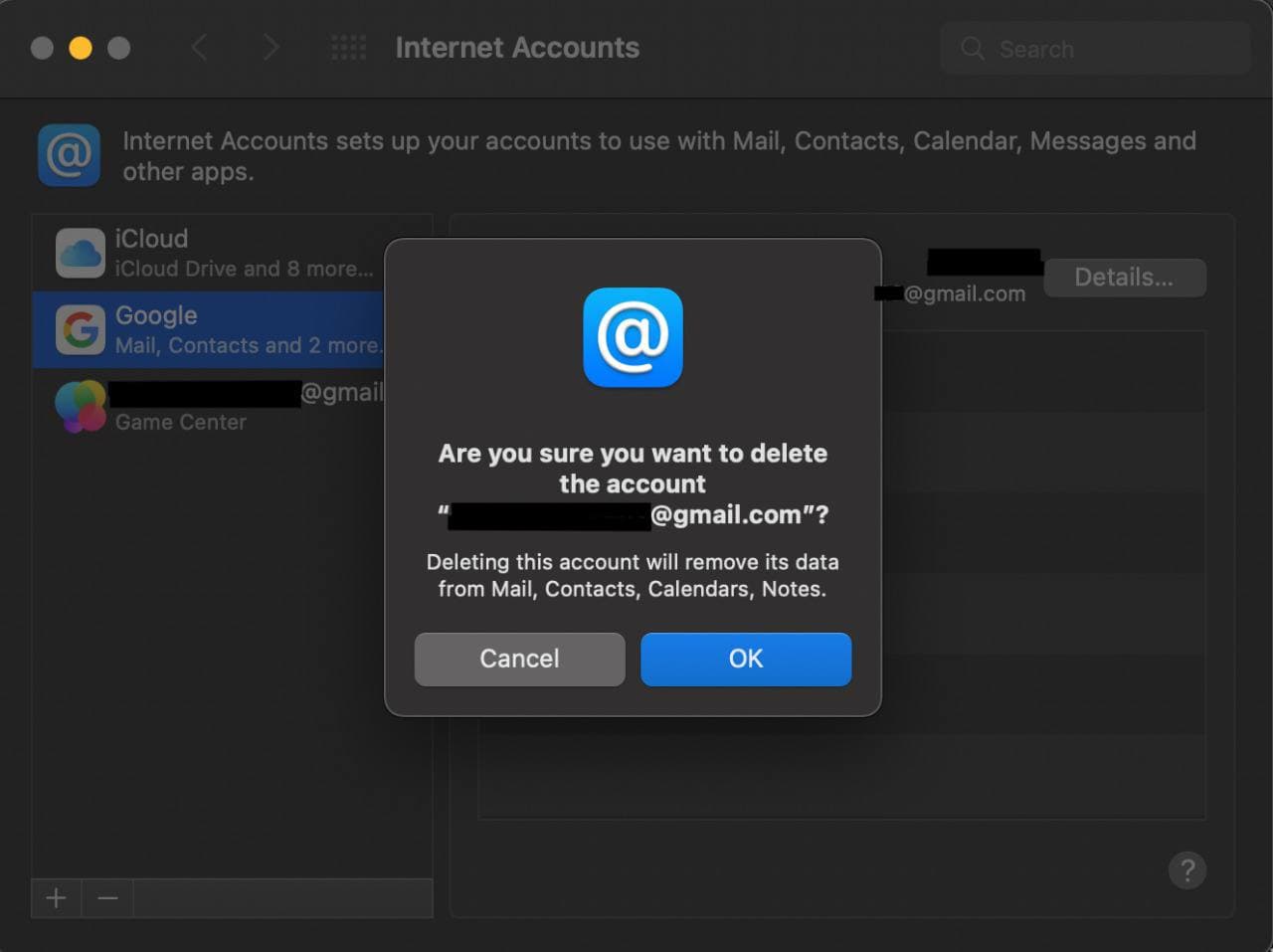Add an account with the plus button
The height and width of the screenshot is (952, 1273).
point(57,898)
